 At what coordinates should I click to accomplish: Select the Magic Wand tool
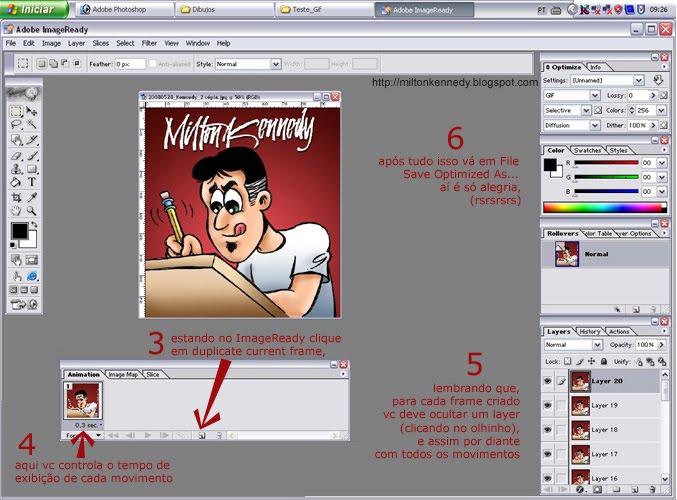pyautogui.click(x=32, y=125)
